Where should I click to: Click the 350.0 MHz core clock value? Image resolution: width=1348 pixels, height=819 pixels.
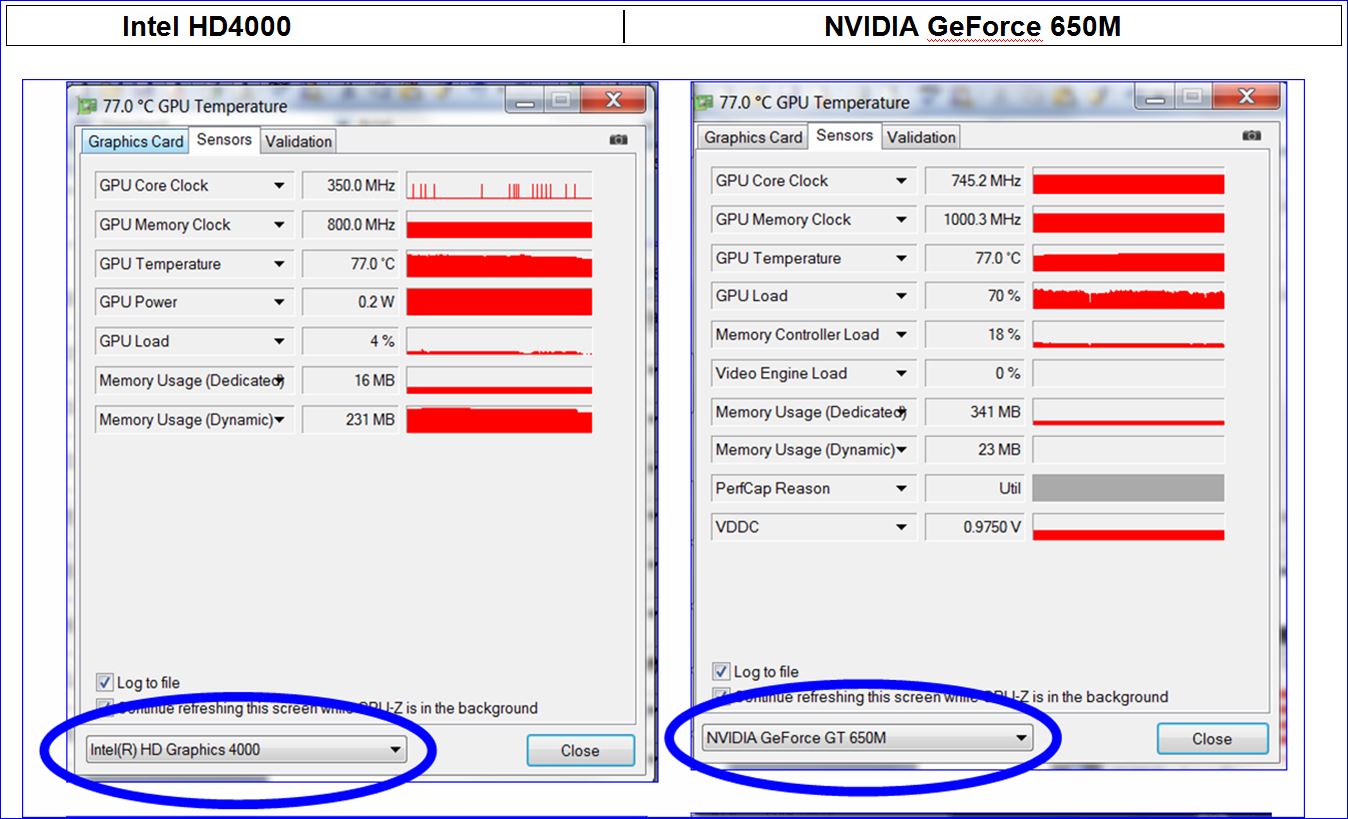(350, 186)
